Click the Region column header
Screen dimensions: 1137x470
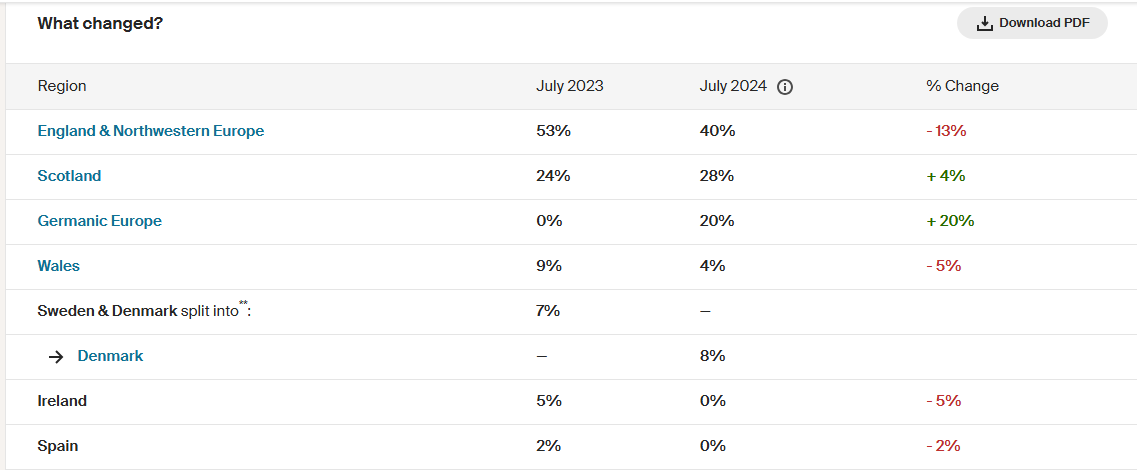[x=62, y=86]
